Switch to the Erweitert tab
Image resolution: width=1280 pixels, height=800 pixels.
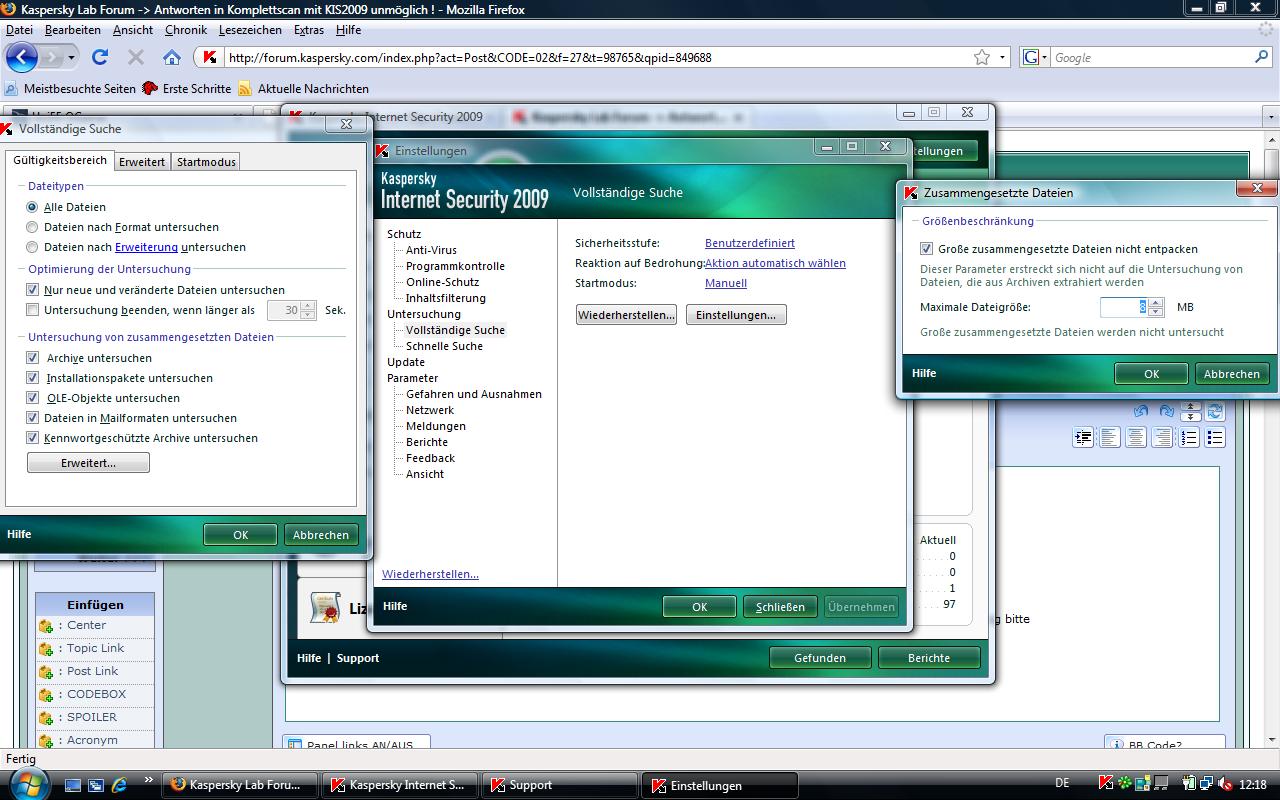click(x=142, y=162)
